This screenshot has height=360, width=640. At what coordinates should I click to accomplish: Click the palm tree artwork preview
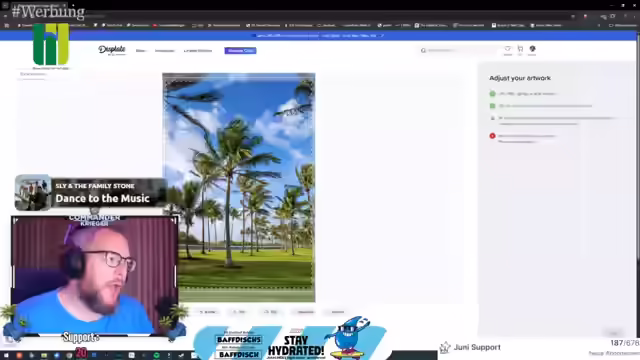point(239,187)
